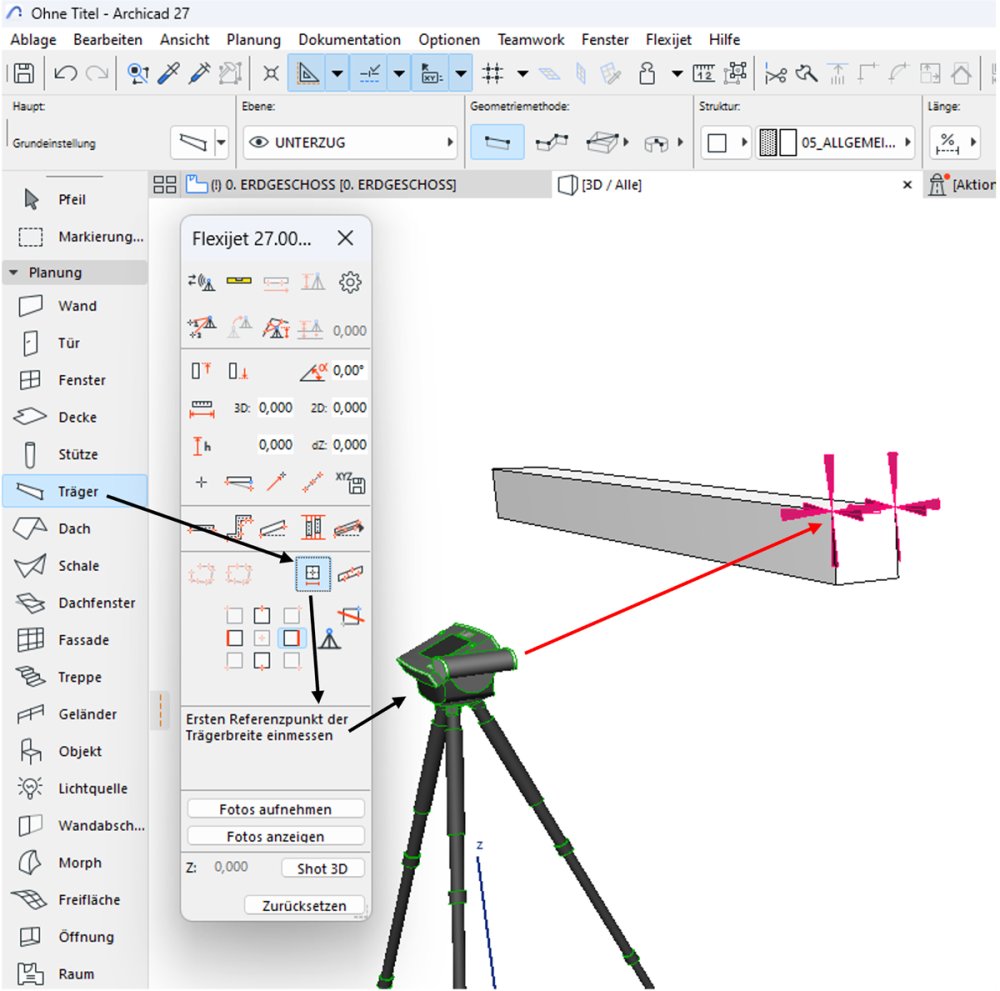Select the Treppe stair tool

(x=75, y=677)
